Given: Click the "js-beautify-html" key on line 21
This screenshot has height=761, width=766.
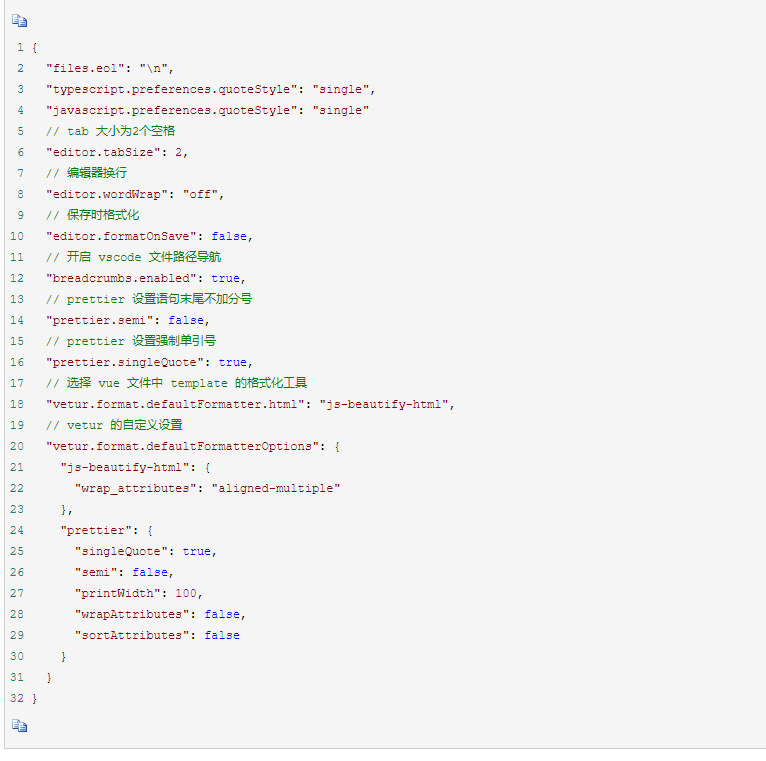Looking at the screenshot, I should tap(125, 467).
